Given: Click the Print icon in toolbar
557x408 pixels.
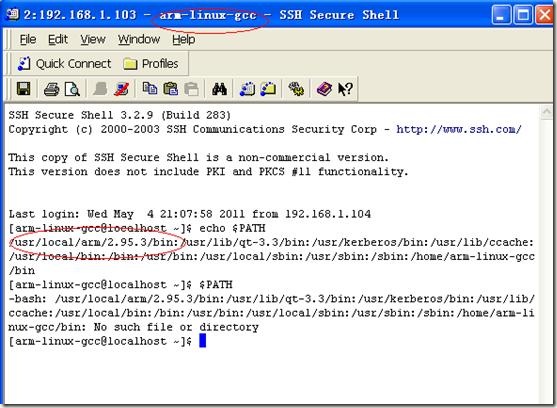Looking at the screenshot, I should (52, 89).
